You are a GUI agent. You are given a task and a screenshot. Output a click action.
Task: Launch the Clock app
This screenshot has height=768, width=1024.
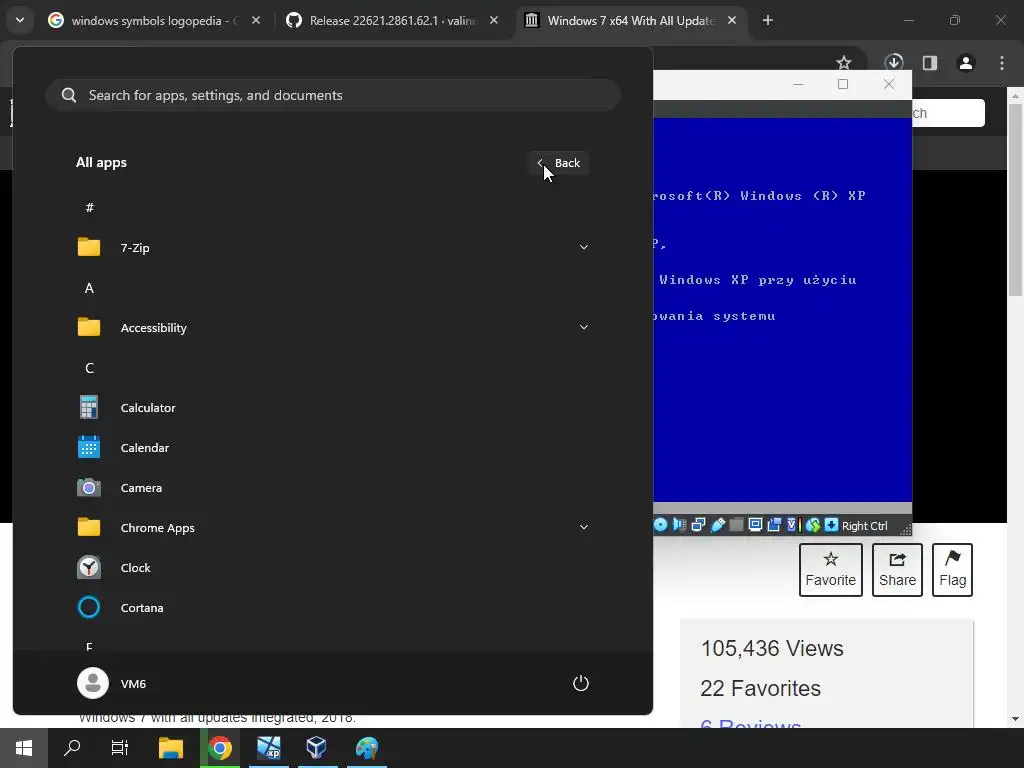tap(333, 568)
